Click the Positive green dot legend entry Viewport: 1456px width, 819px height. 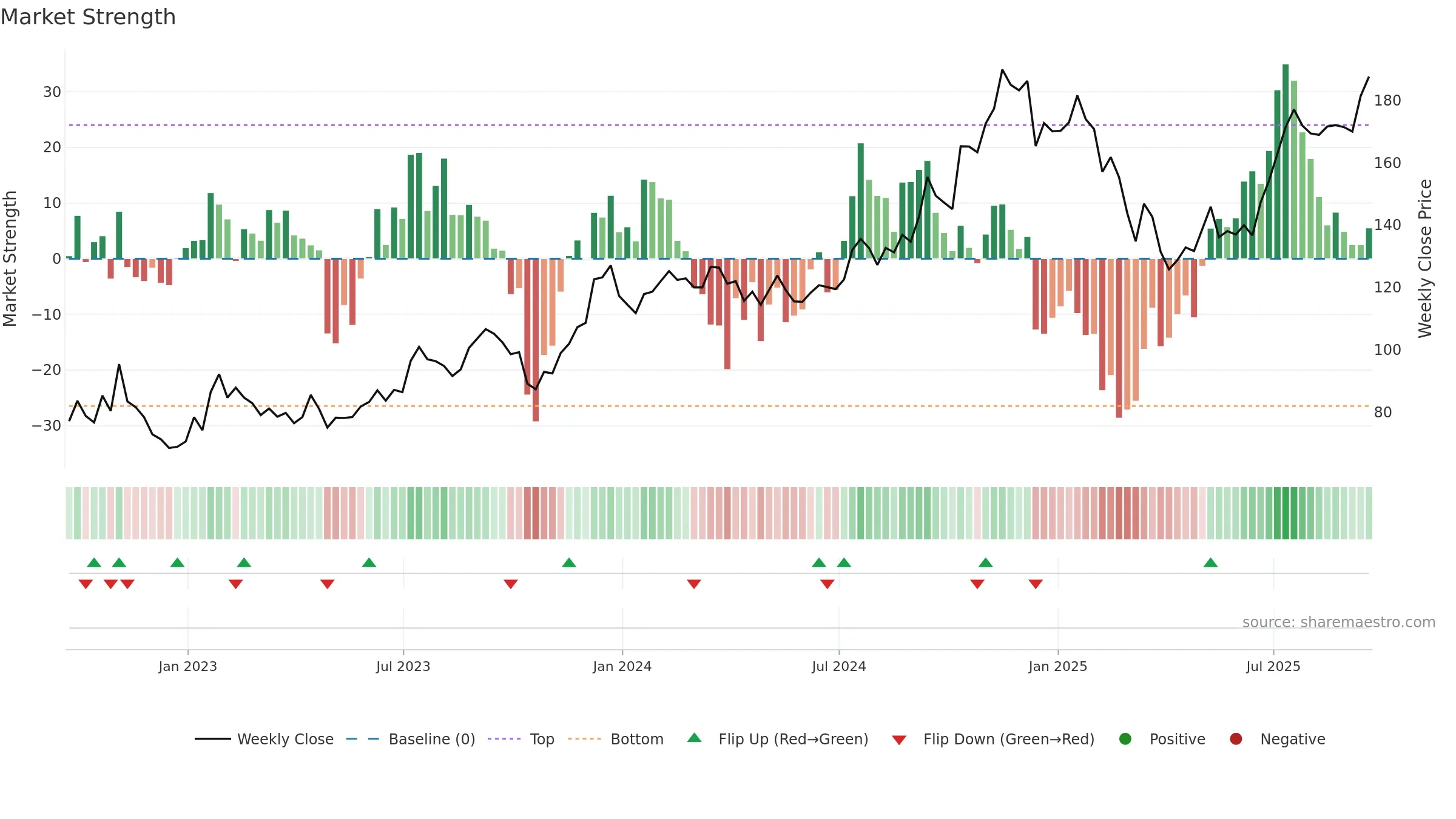coord(1162,739)
